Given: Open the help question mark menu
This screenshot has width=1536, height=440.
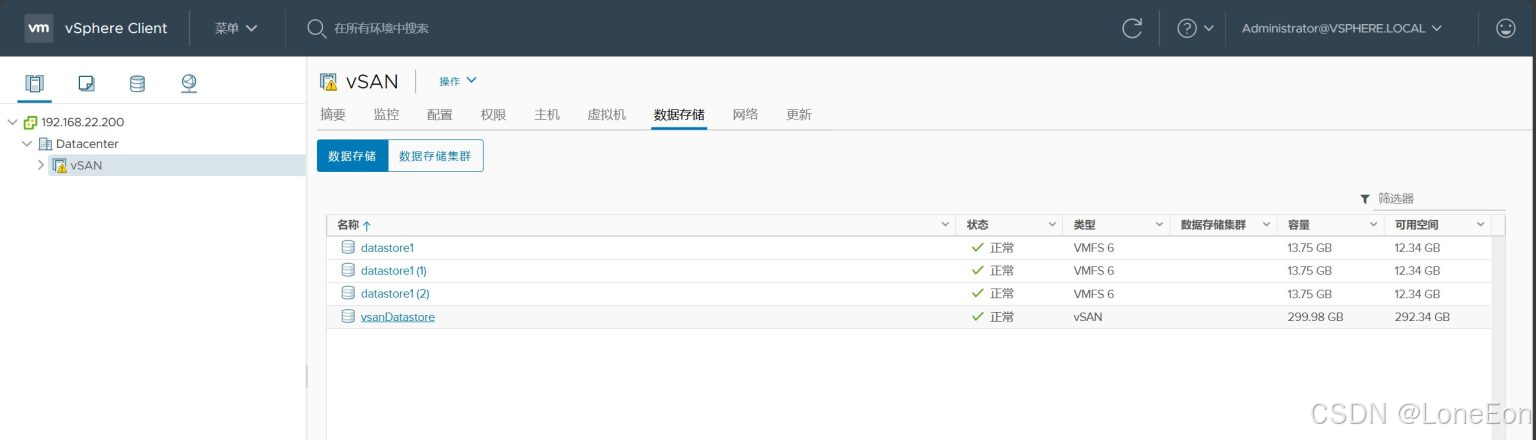Looking at the screenshot, I should point(1195,28).
